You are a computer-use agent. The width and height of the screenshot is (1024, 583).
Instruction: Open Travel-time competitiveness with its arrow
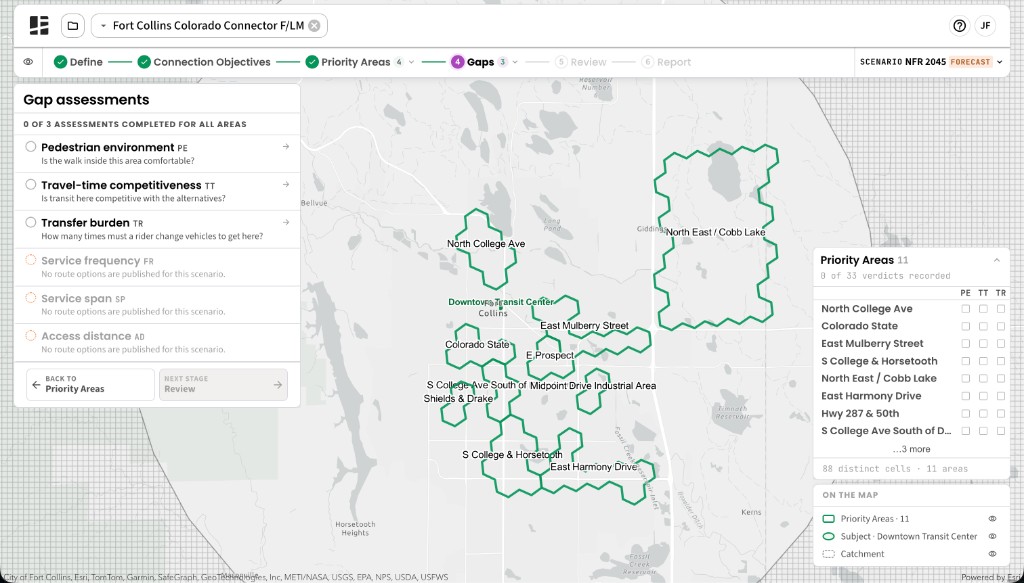285,185
